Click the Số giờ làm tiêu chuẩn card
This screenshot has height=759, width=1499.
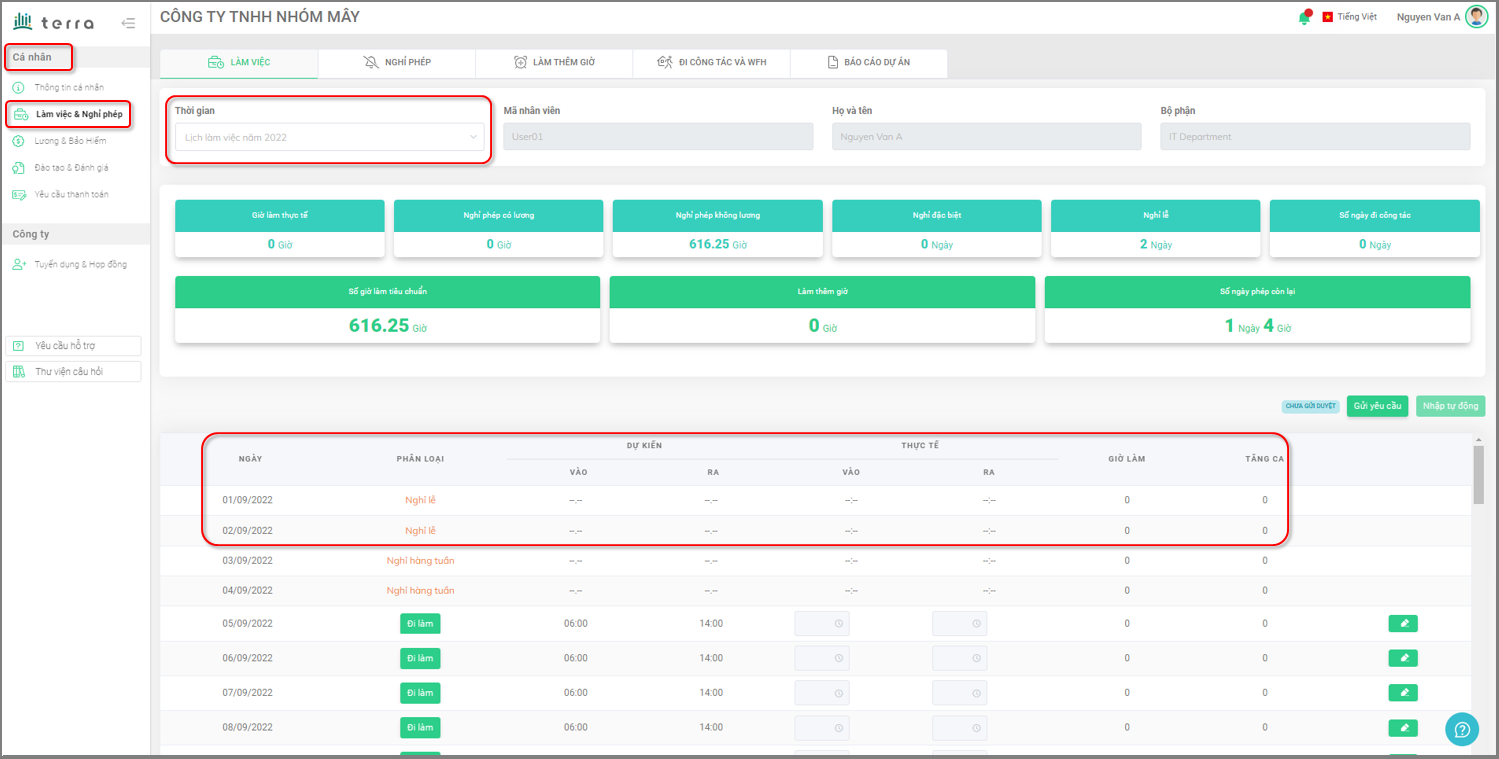pyautogui.click(x=387, y=310)
